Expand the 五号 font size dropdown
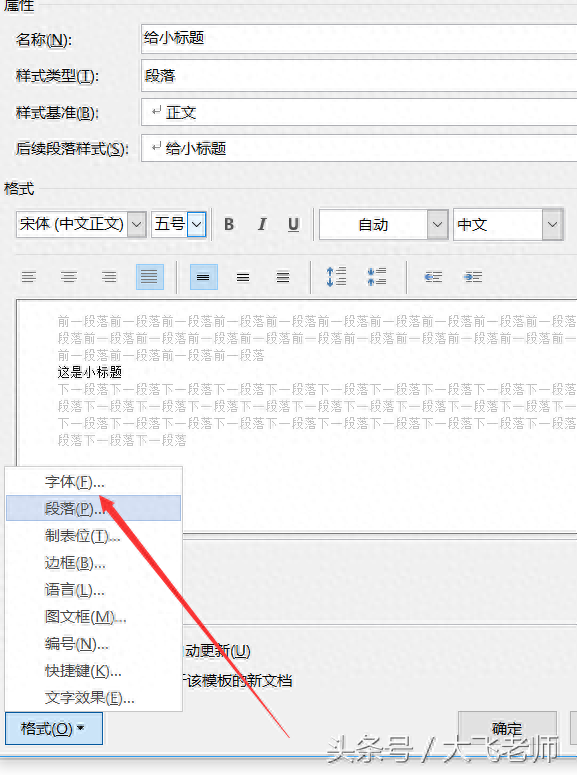577x775 pixels. pos(197,224)
